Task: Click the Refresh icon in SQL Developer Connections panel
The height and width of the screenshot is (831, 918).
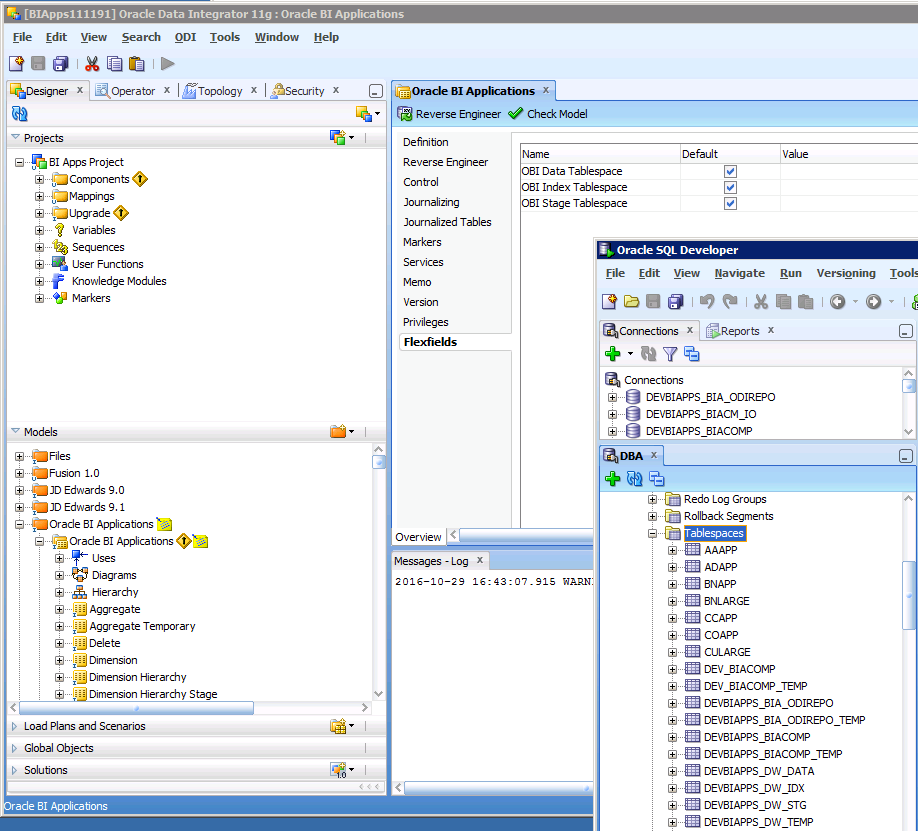Action: [x=648, y=354]
